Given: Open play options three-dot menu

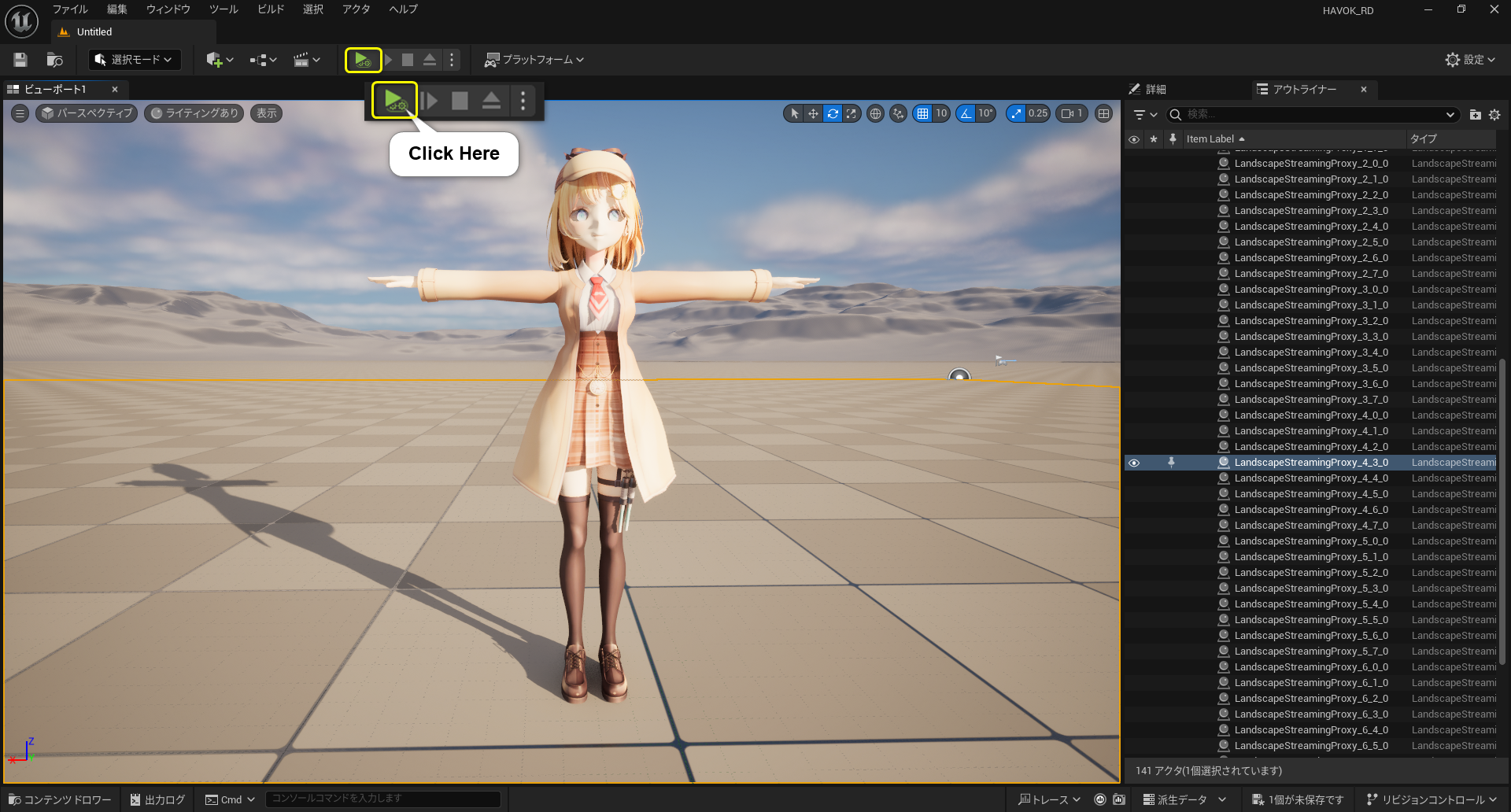Looking at the screenshot, I should point(452,60).
